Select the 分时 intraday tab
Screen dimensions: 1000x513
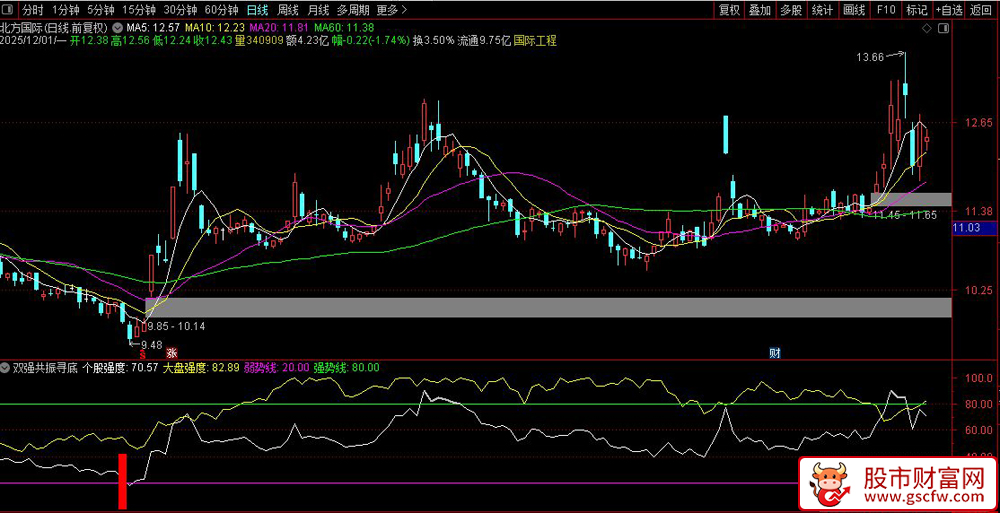pyautogui.click(x=33, y=10)
